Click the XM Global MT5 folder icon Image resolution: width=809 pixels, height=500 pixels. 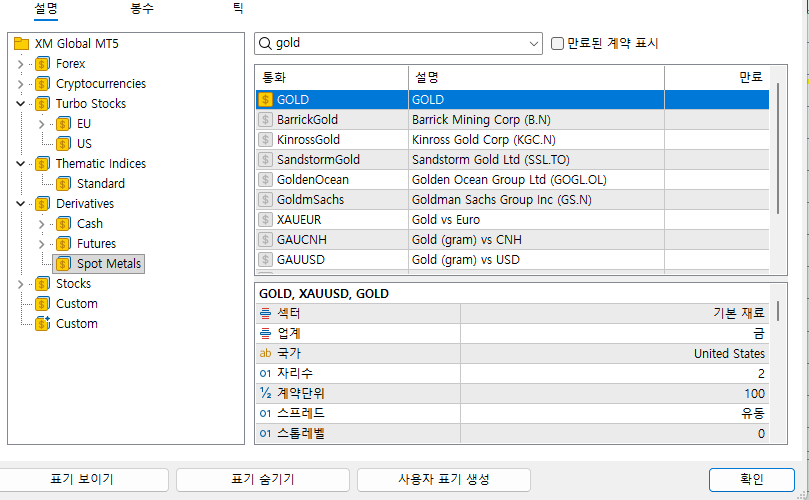pyautogui.click(x=21, y=44)
